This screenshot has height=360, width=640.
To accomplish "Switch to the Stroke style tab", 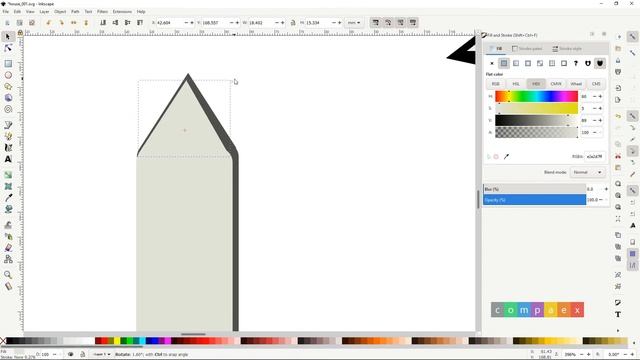I will 567,49.
